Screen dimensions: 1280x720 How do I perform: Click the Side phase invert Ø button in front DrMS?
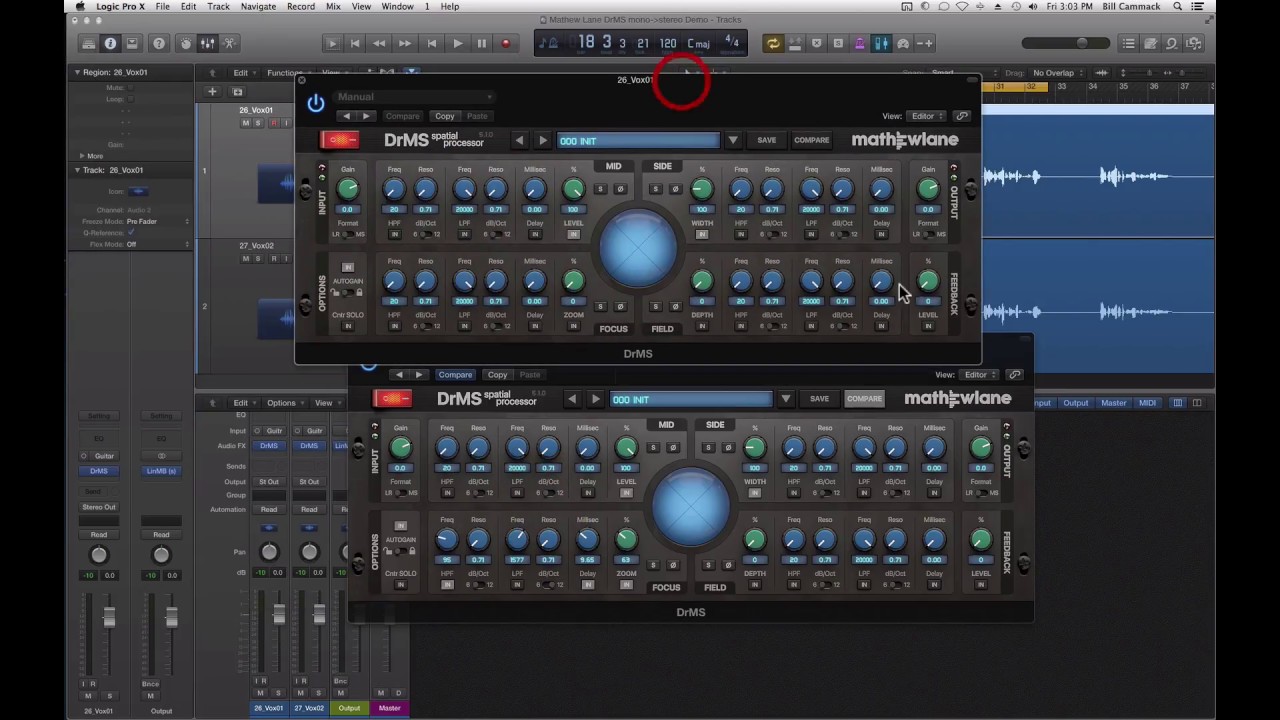675,189
